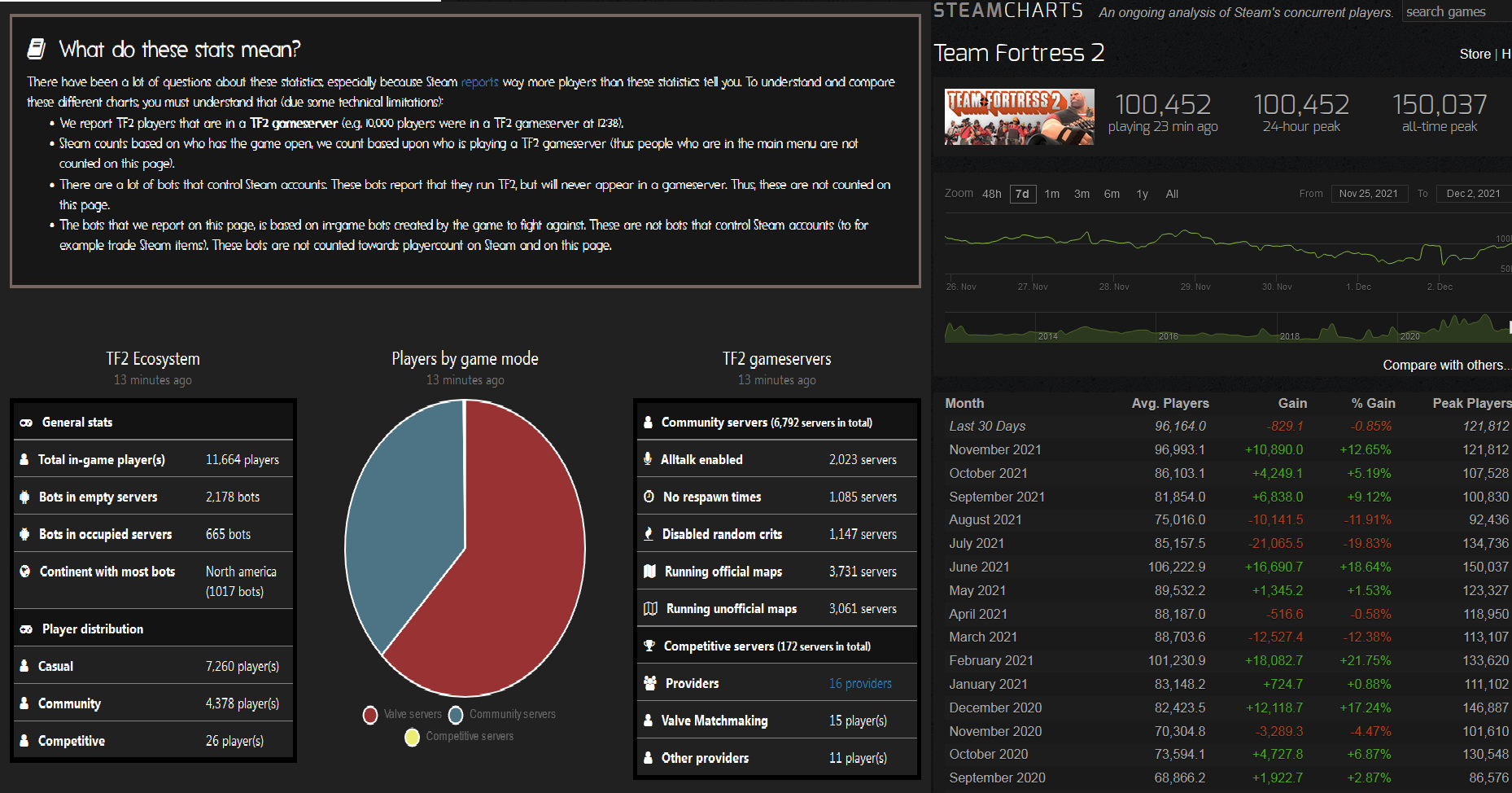Select the 1m zoom range
The image size is (1512, 793).
pos(1052,194)
